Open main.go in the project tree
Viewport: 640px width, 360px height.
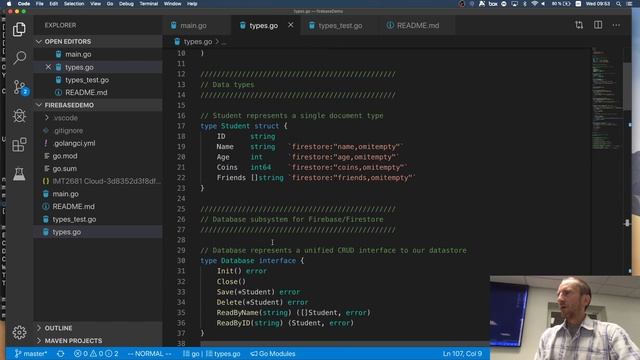[98, 194]
